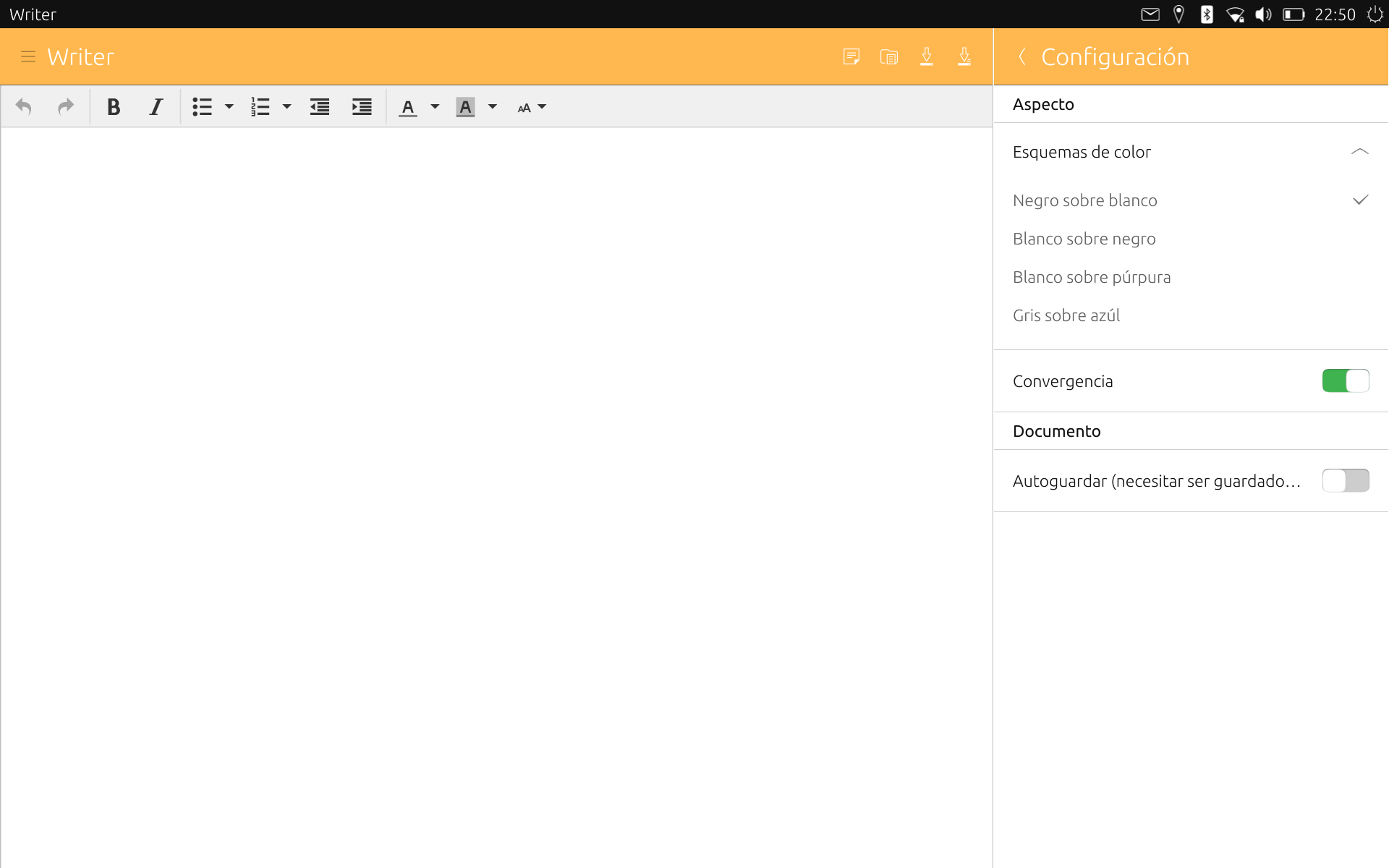Toggle Italic formatting
This screenshot has width=1389, height=868.
pos(156,107)
